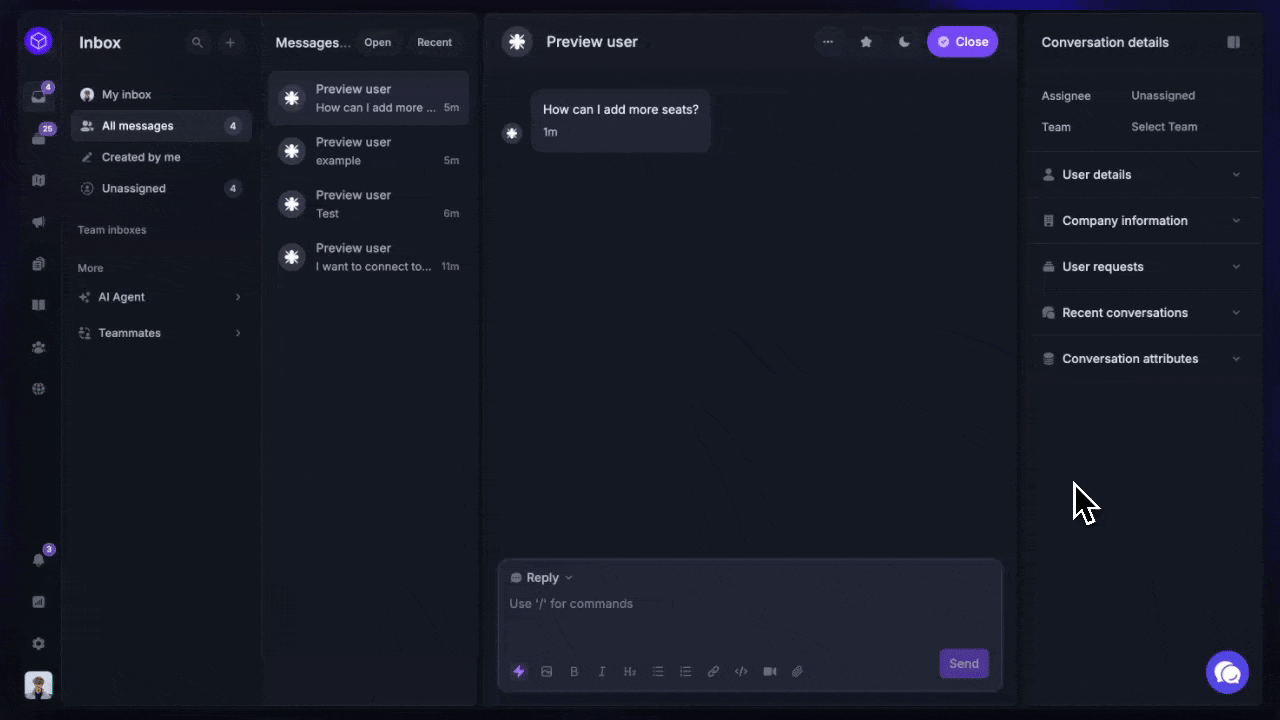Open the Reply type dropdown
1280x720 pixels.
(x=542, y=578)
